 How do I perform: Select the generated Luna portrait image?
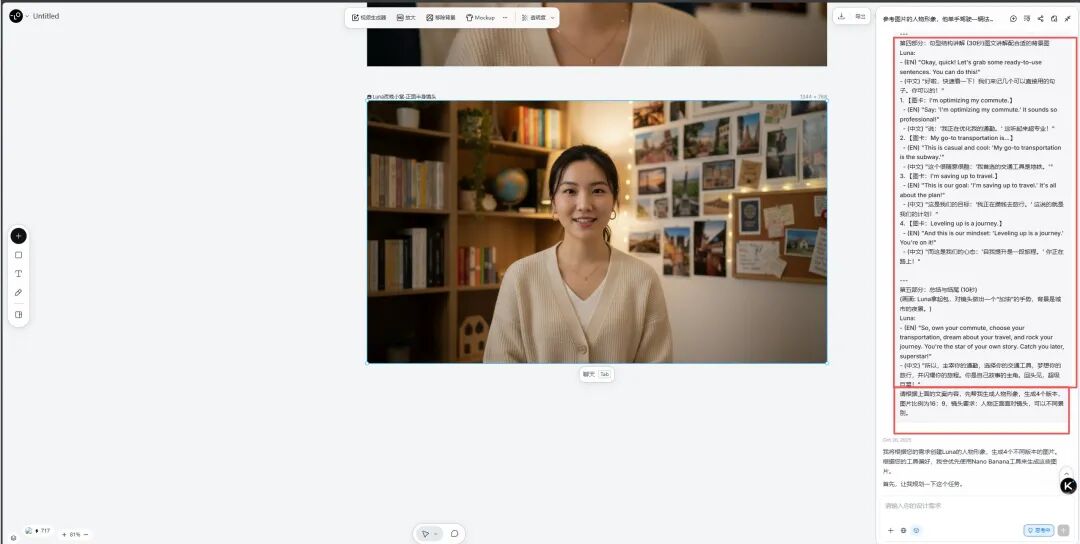596,232
